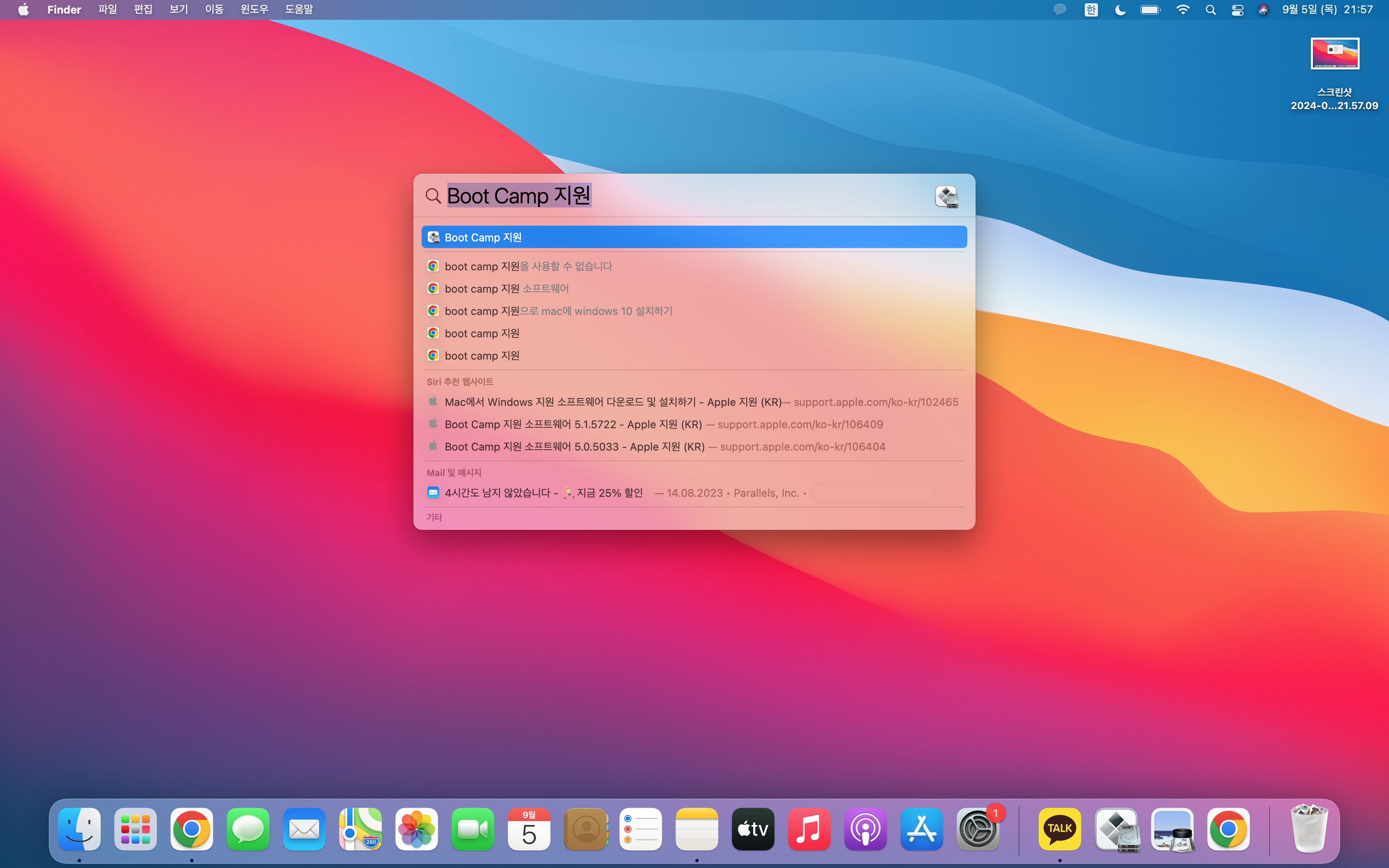Open the 파일 menu

pos(108,10)
